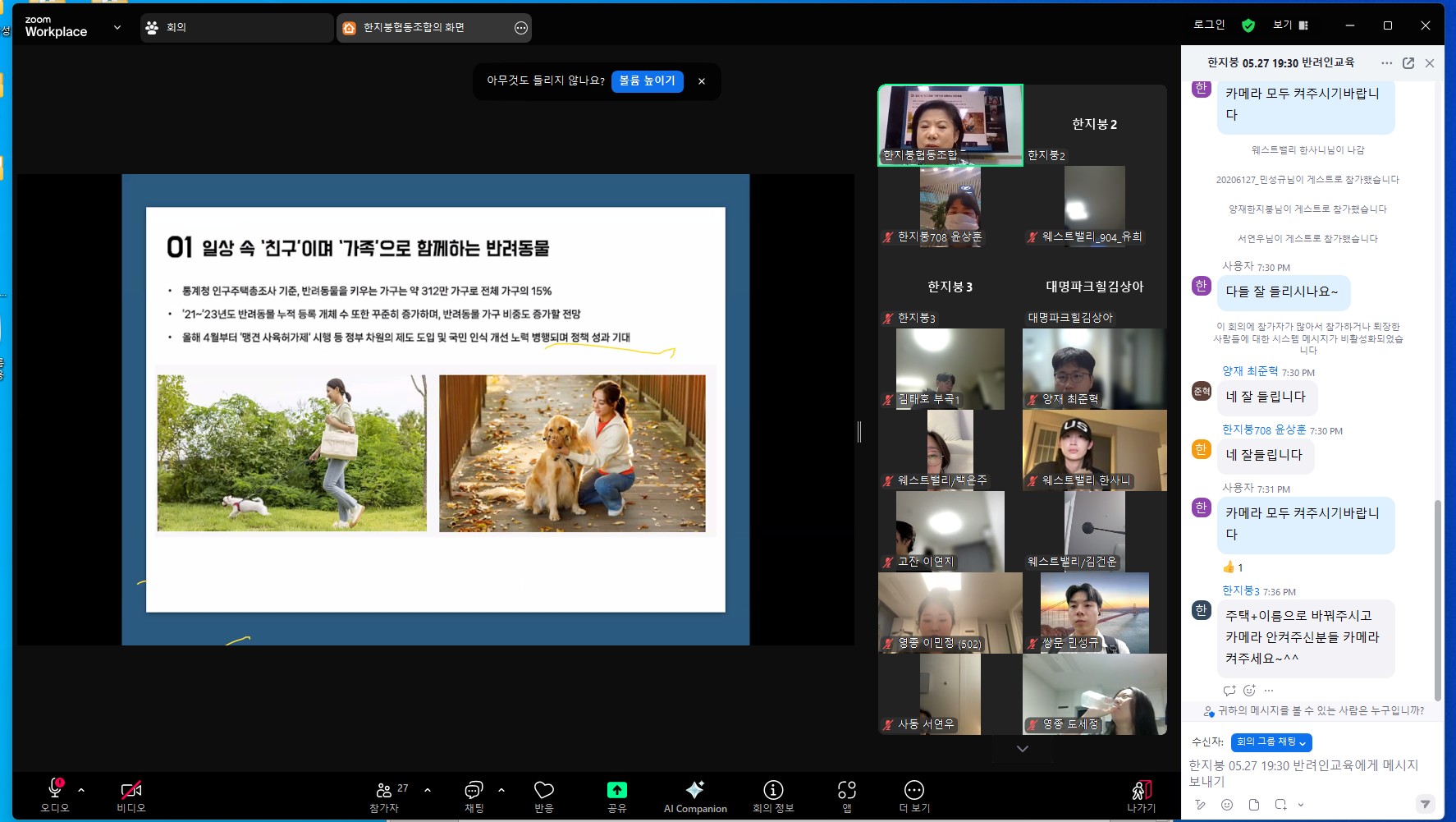Open the 회의 그룹 채팅 recipient dropdown
The height and width of the screenshot is (822, 1456).
[1271, 742]
